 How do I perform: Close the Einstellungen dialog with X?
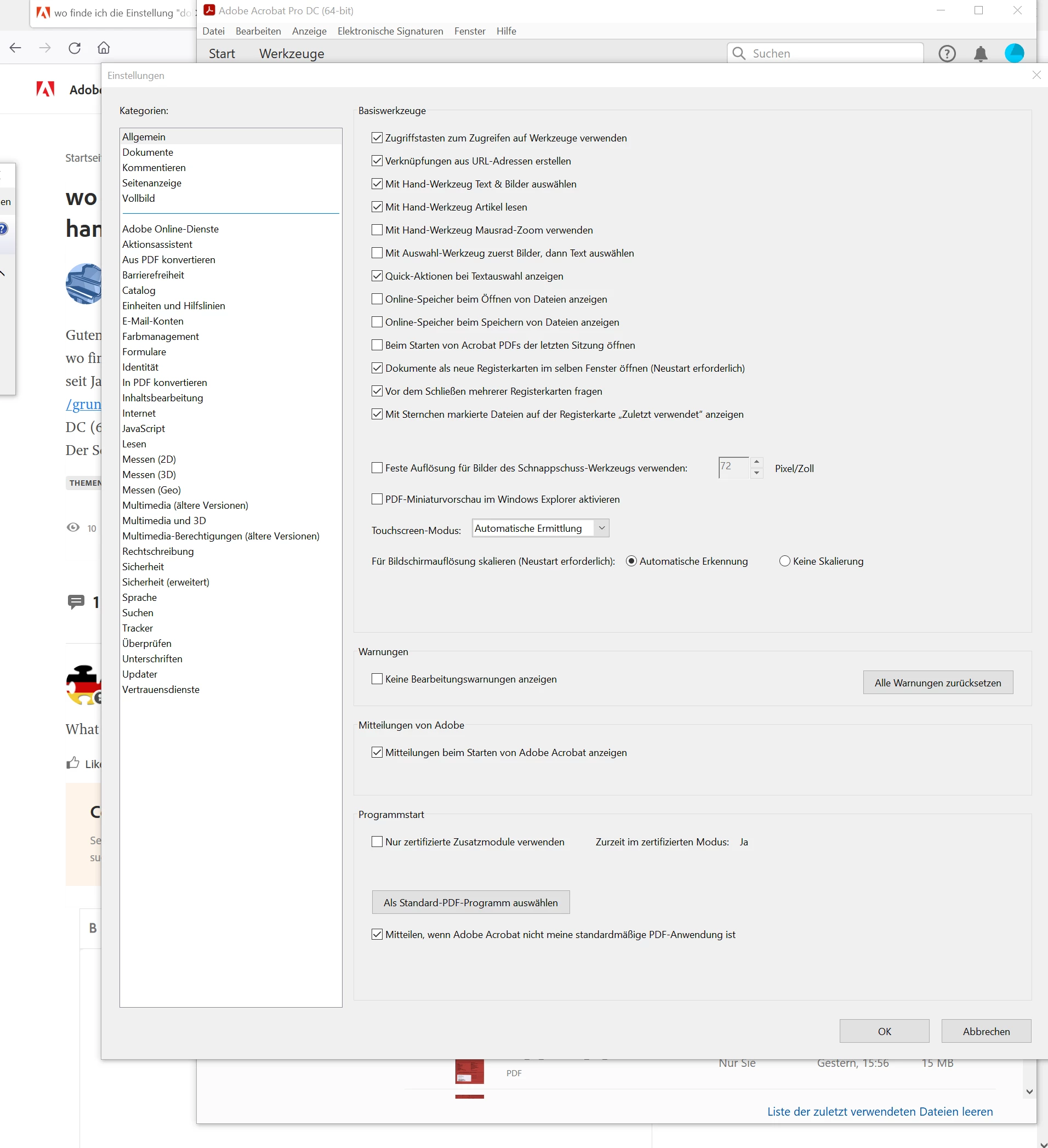[1036, 75]
